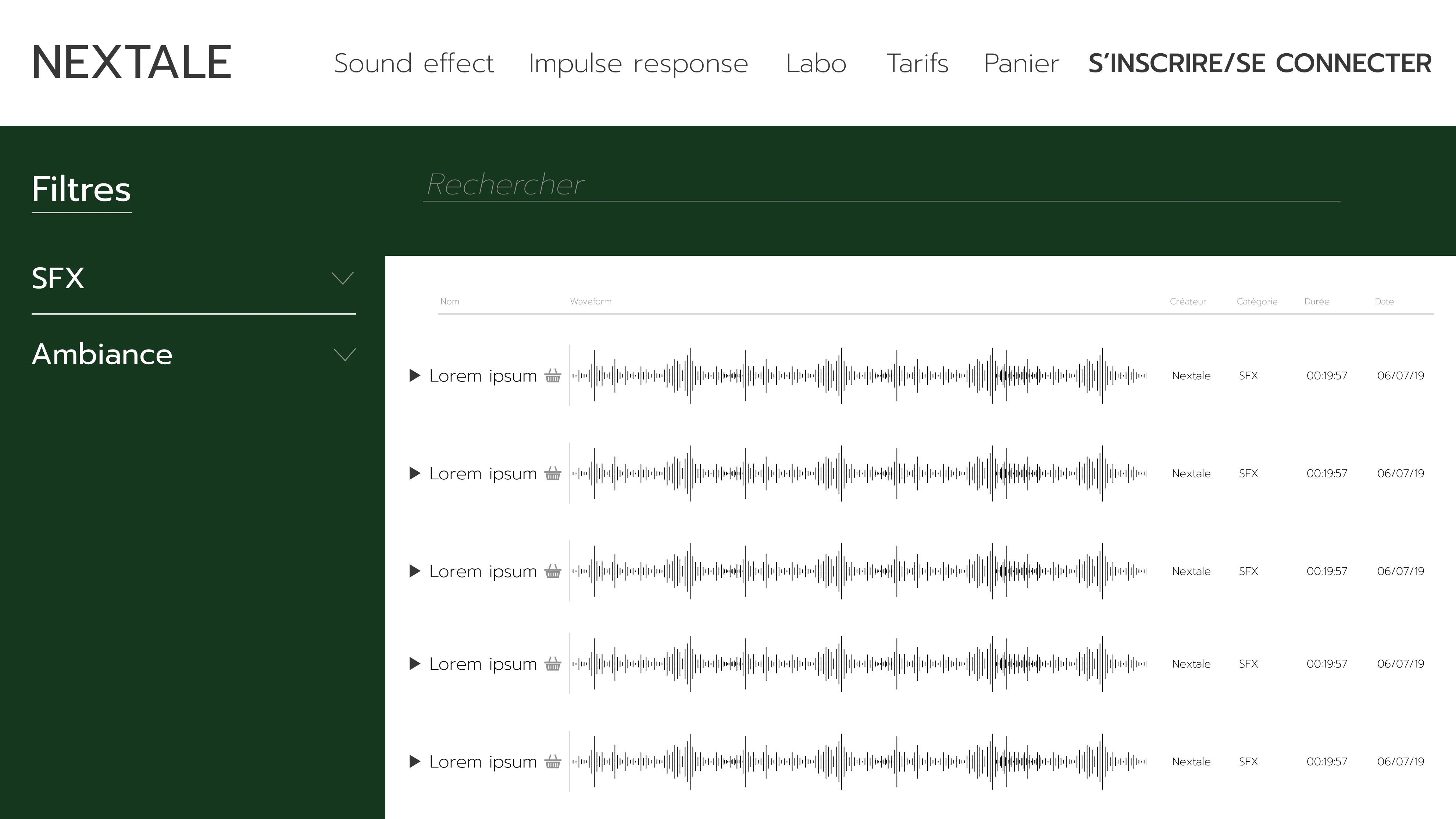Seek within the fourth row waveform
Viewport: 1456px width, 819px height.
pyautogui.click(x=859, y=664)
